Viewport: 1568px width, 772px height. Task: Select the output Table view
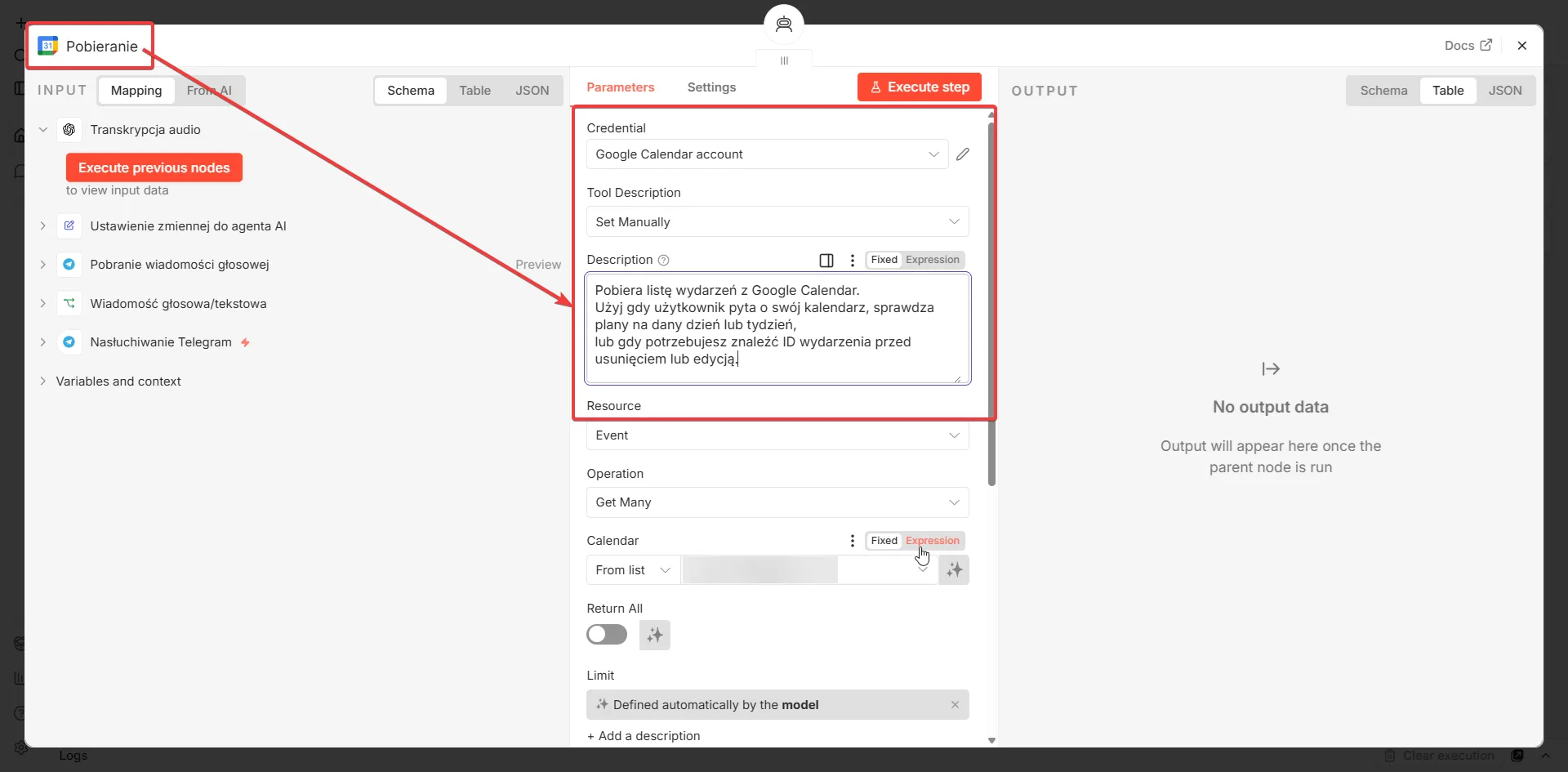pos(1448,91)
